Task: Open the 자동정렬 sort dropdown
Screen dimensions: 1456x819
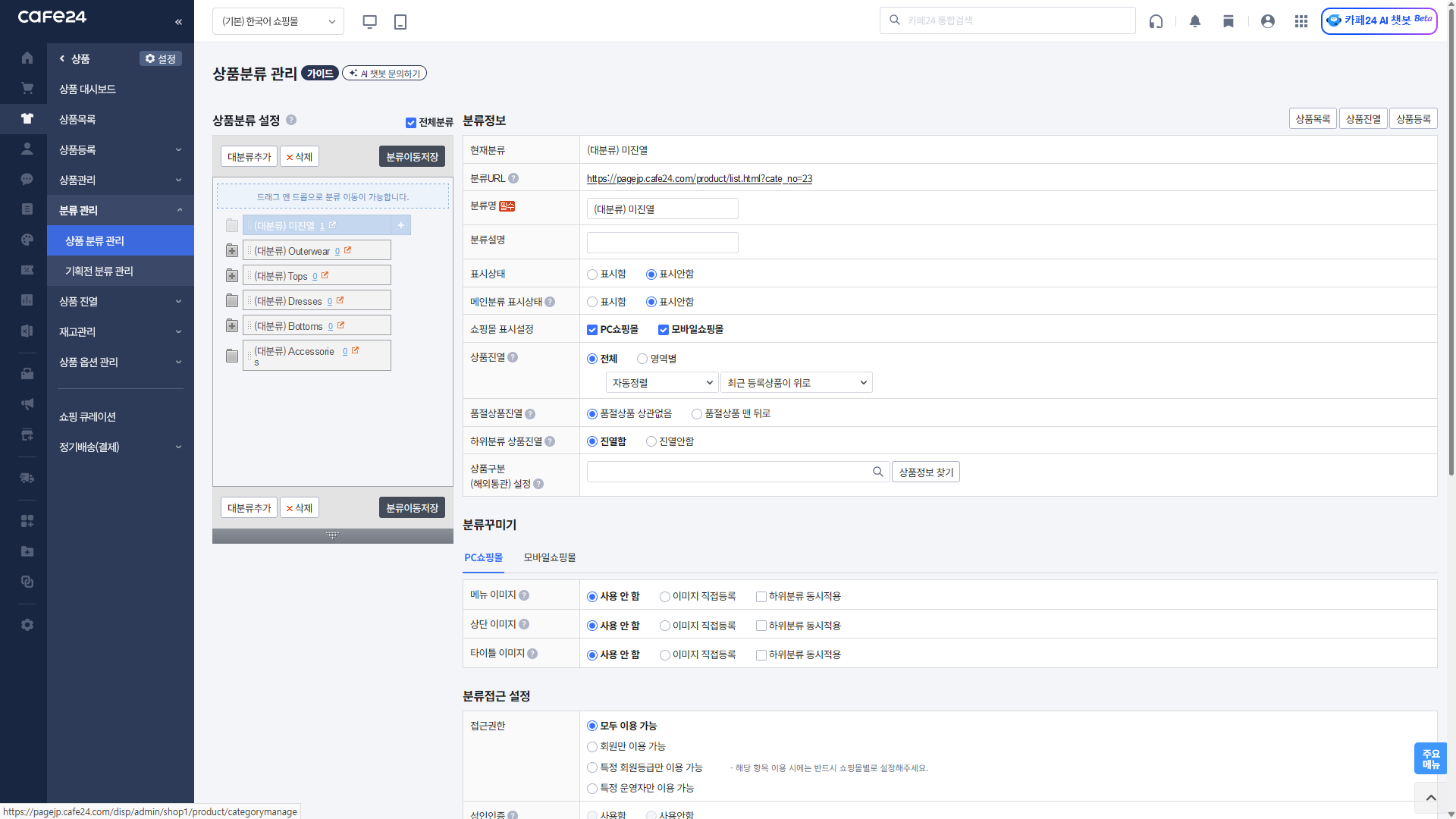Action: point(661,383)
